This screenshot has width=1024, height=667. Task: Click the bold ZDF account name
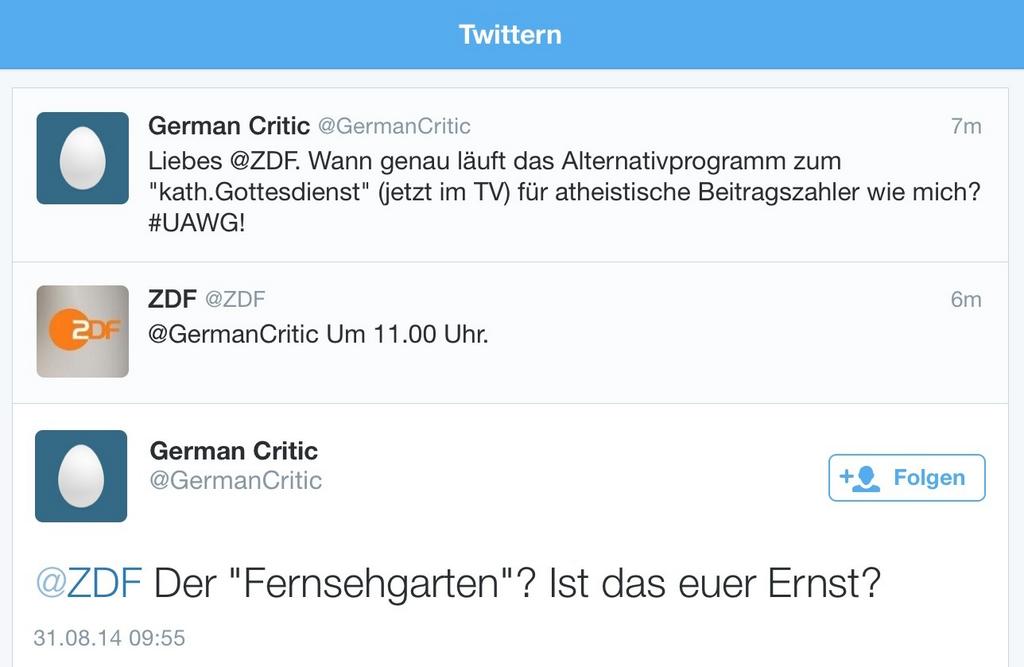click(x=172, y=299)
